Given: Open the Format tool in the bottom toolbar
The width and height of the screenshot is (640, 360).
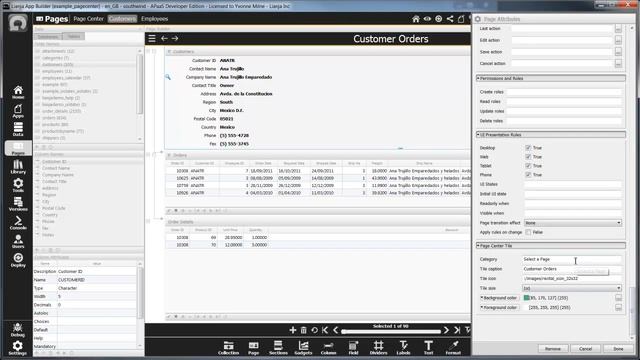Looking at the screenshot, I should pos(453,347).
